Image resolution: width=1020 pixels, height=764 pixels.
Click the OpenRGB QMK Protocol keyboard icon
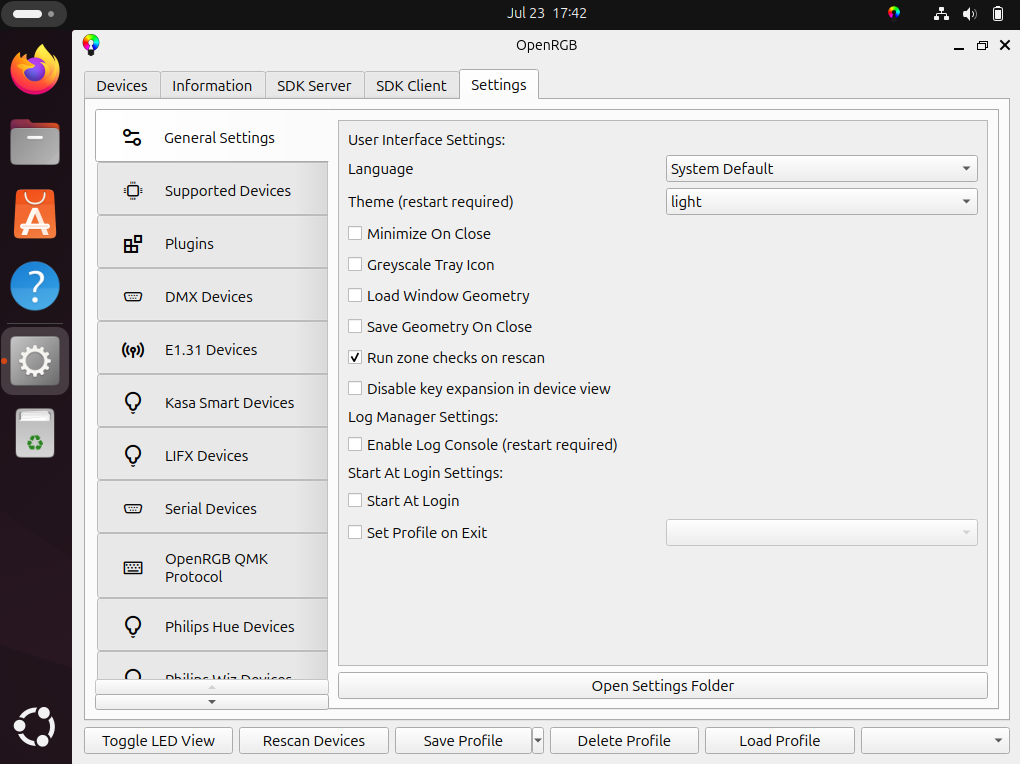[132, 568]
